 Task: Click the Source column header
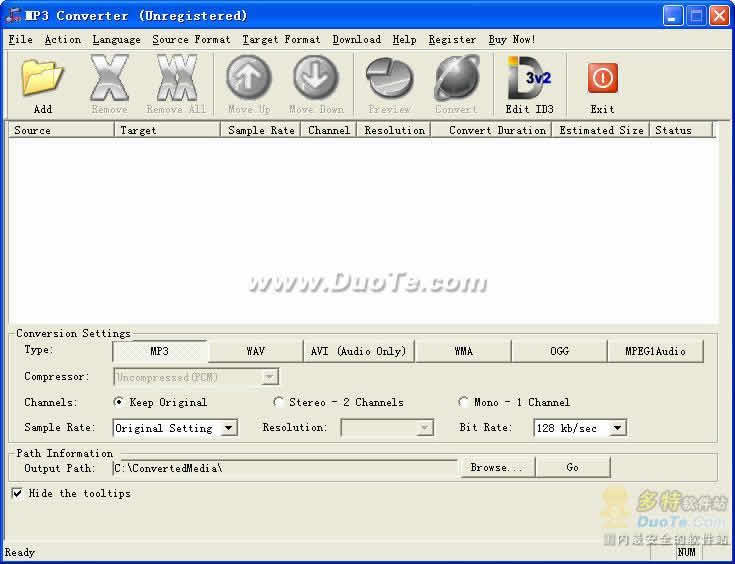tap(61, 130)
